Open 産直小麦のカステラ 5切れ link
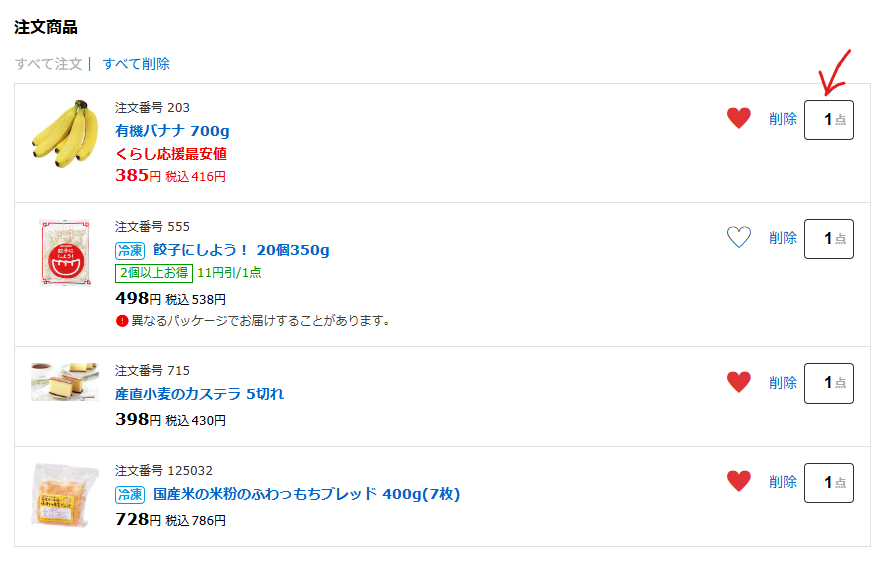This screenshot has width=886, height=565. 199,394
